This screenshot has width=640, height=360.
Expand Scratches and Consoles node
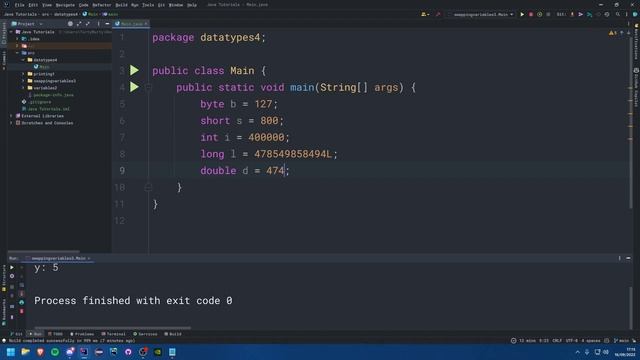11,123
